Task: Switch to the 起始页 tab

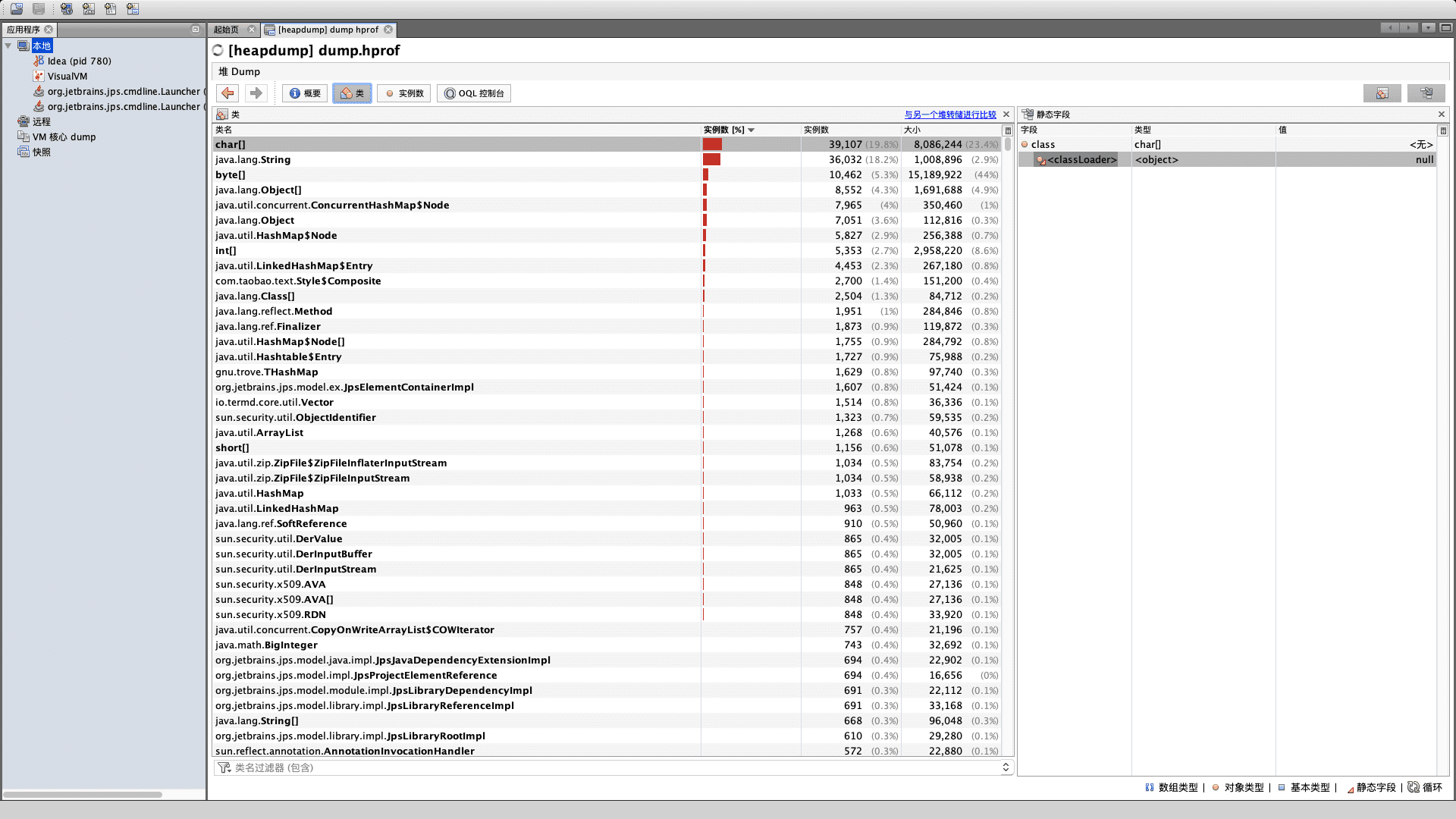Action: pyautogui.click(x=226, y=30)
